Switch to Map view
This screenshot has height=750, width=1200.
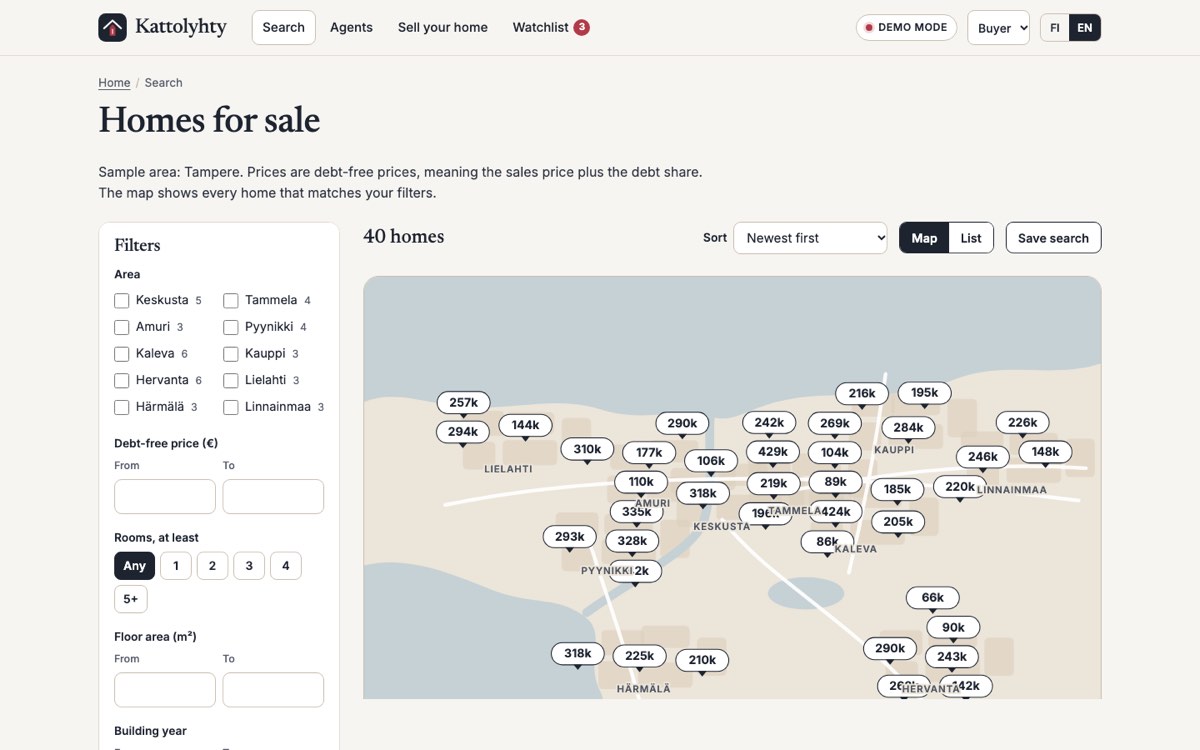tap(924, 238)
